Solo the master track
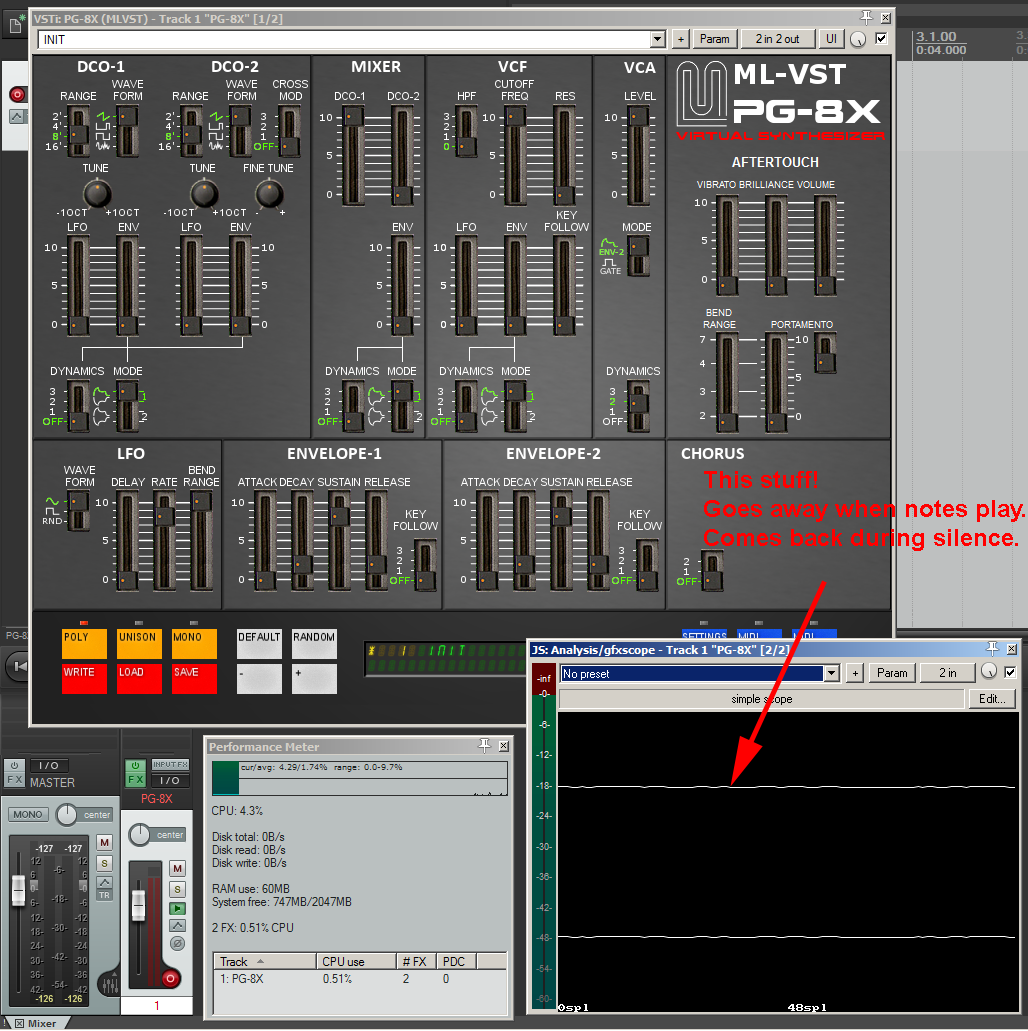1028x1031 pixels. pos(105,863)
